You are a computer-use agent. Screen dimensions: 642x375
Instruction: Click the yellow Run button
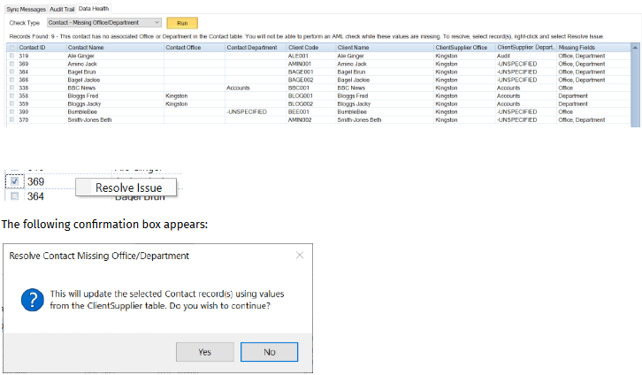pyautogui.click(x=182, y=23)
